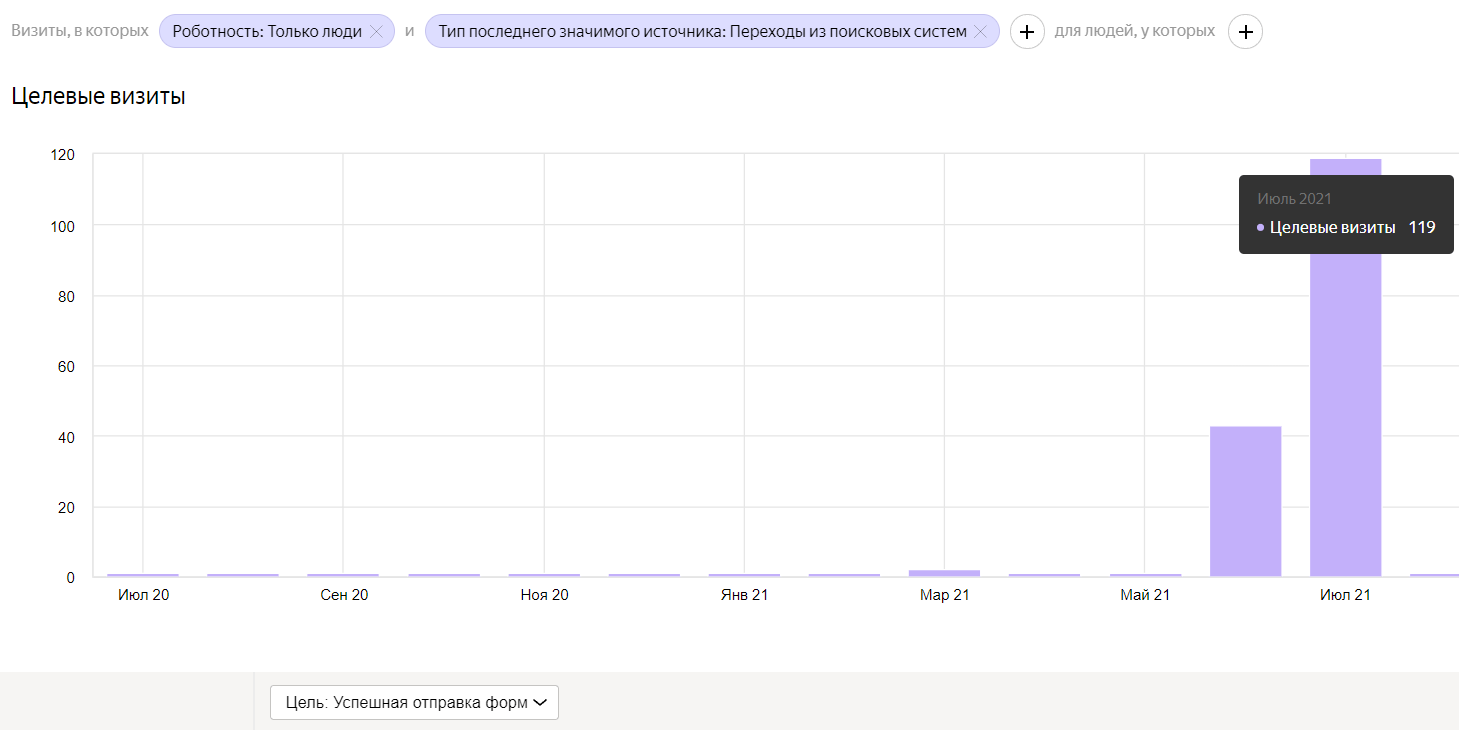The height and width of the screenshot is (730, 1459).
Task: Click the small March 2021 bar
Action: [944, 573]
